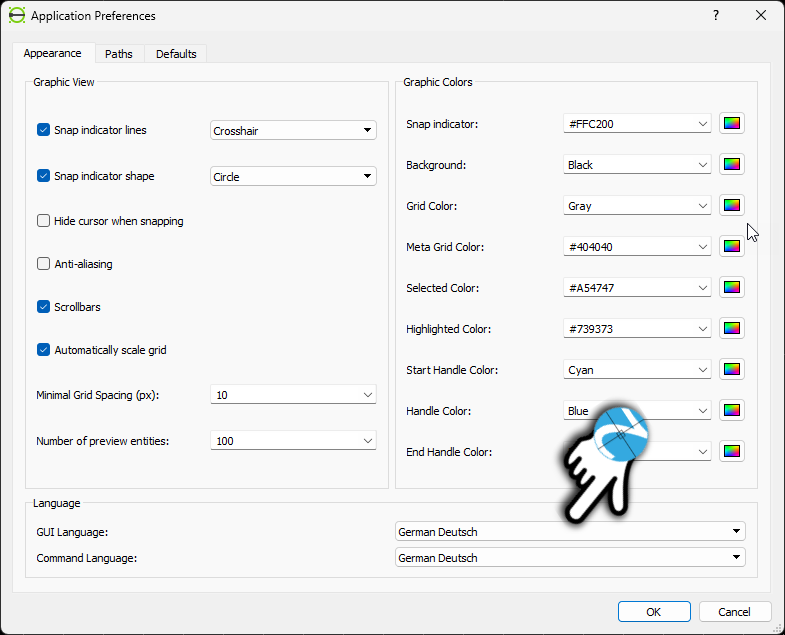This screenshot has height=635, width=785.
Task: Open Background color dropdown showing Black
Action: (x=637, y=165)
